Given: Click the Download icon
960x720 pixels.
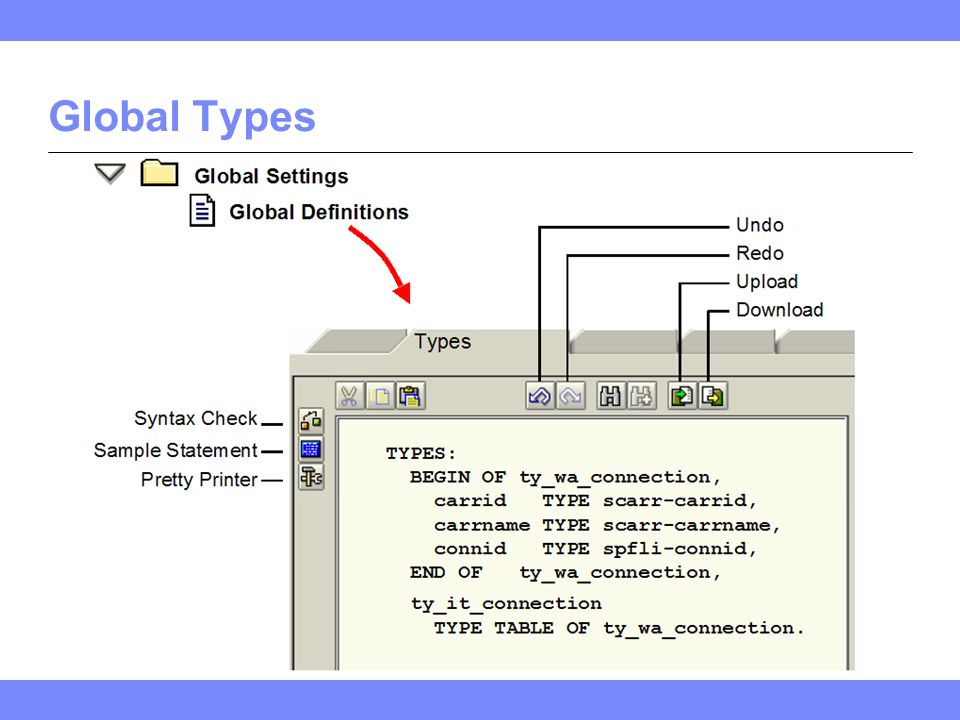Looking at the screenshot, I should point(713,396).
